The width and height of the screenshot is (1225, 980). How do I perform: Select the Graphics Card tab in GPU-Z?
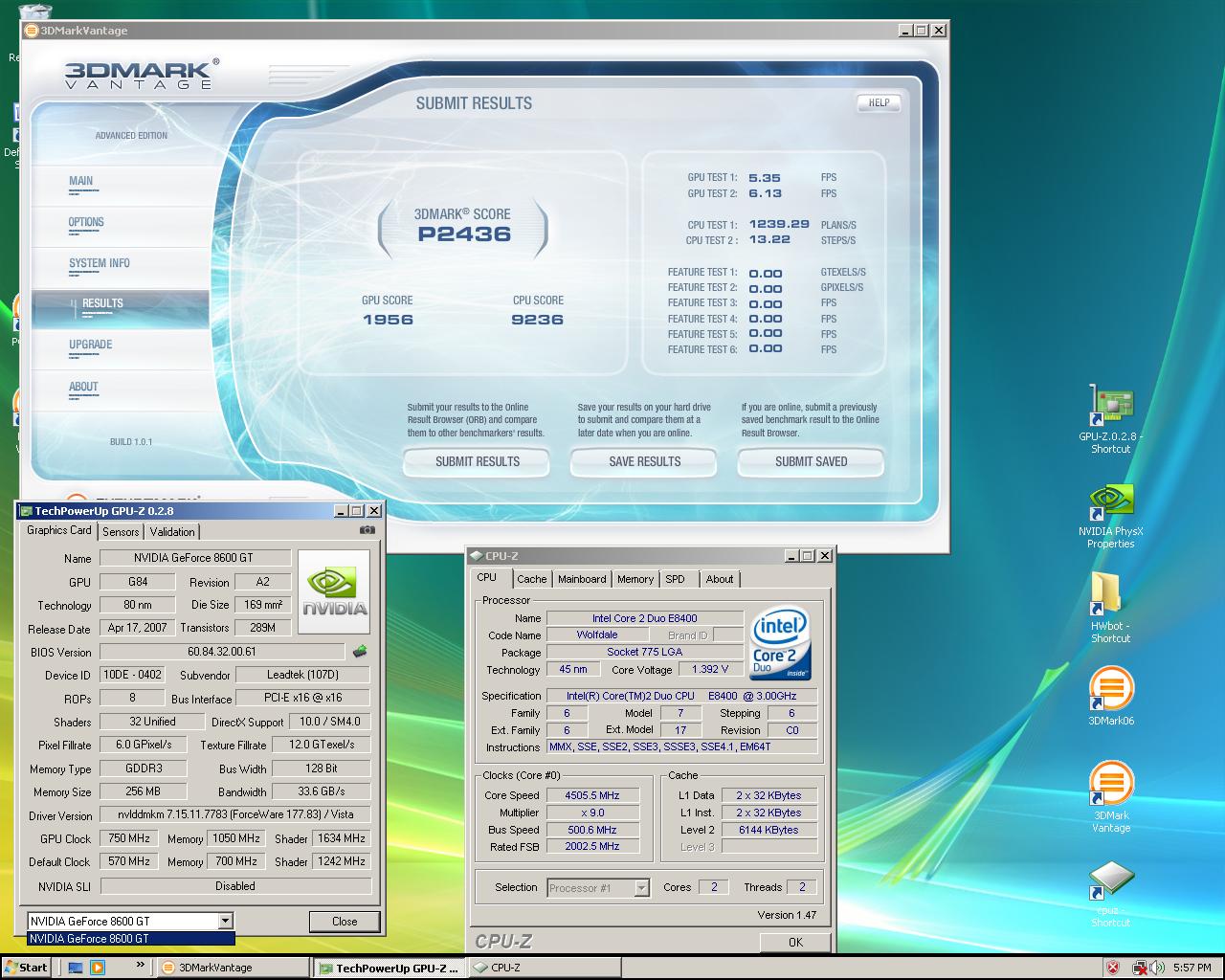point(59,530)
